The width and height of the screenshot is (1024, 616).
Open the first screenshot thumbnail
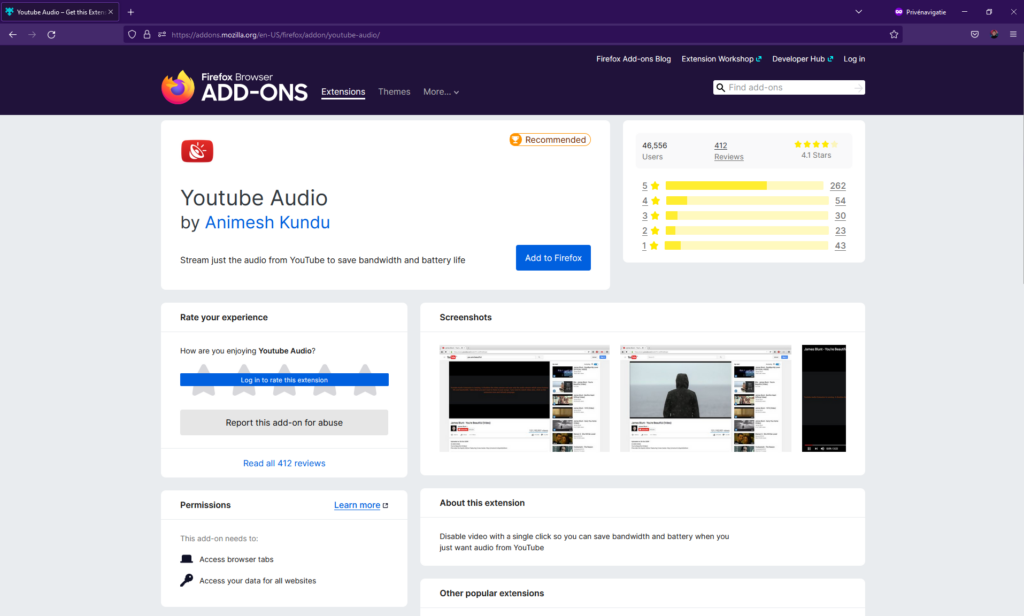click(x=524, y=398)
